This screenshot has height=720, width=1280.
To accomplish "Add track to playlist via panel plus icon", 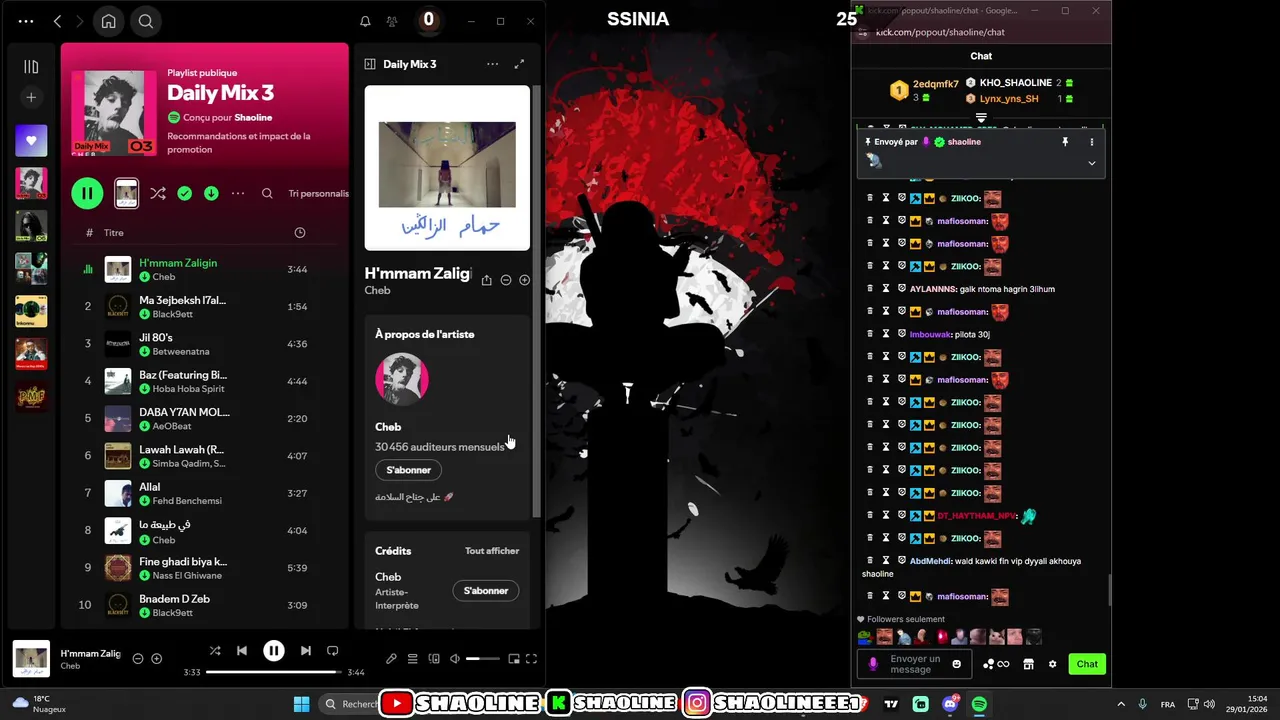I will [524, 280].
